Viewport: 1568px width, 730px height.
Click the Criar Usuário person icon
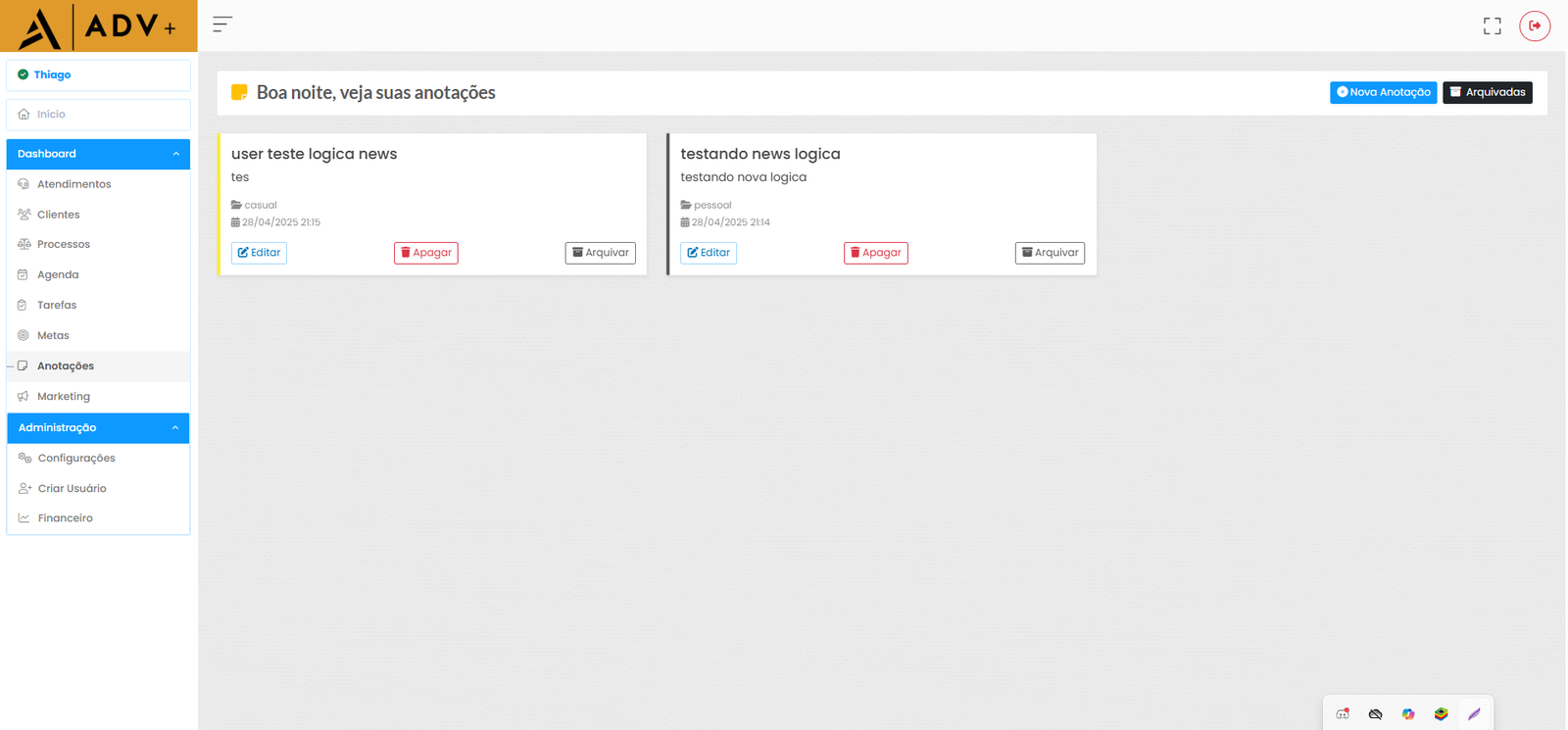24,489
